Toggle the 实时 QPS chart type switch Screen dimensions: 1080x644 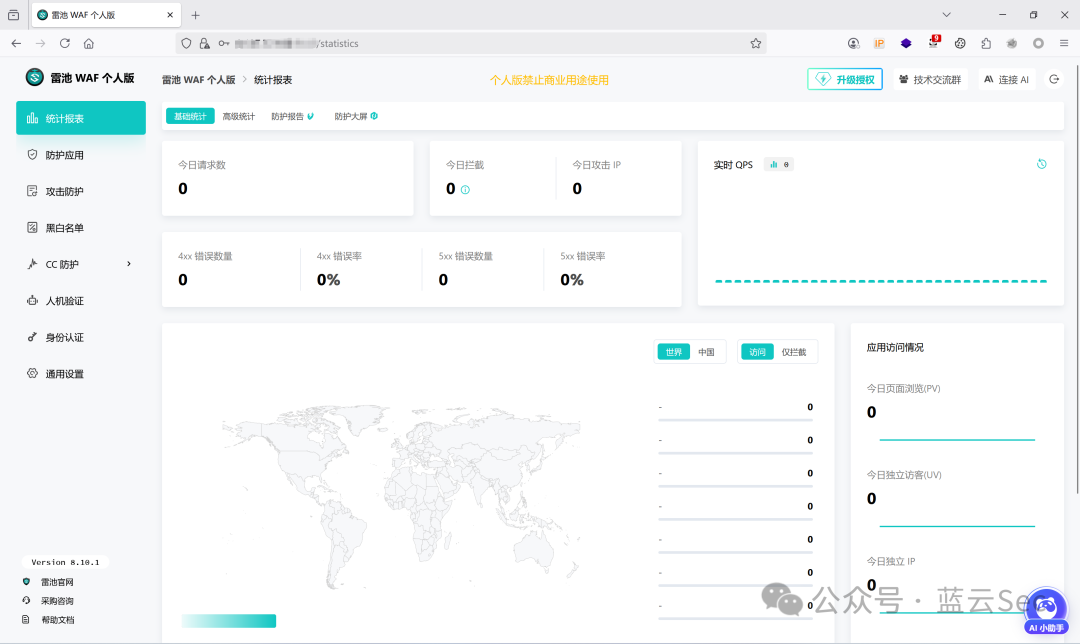(779, 165)
